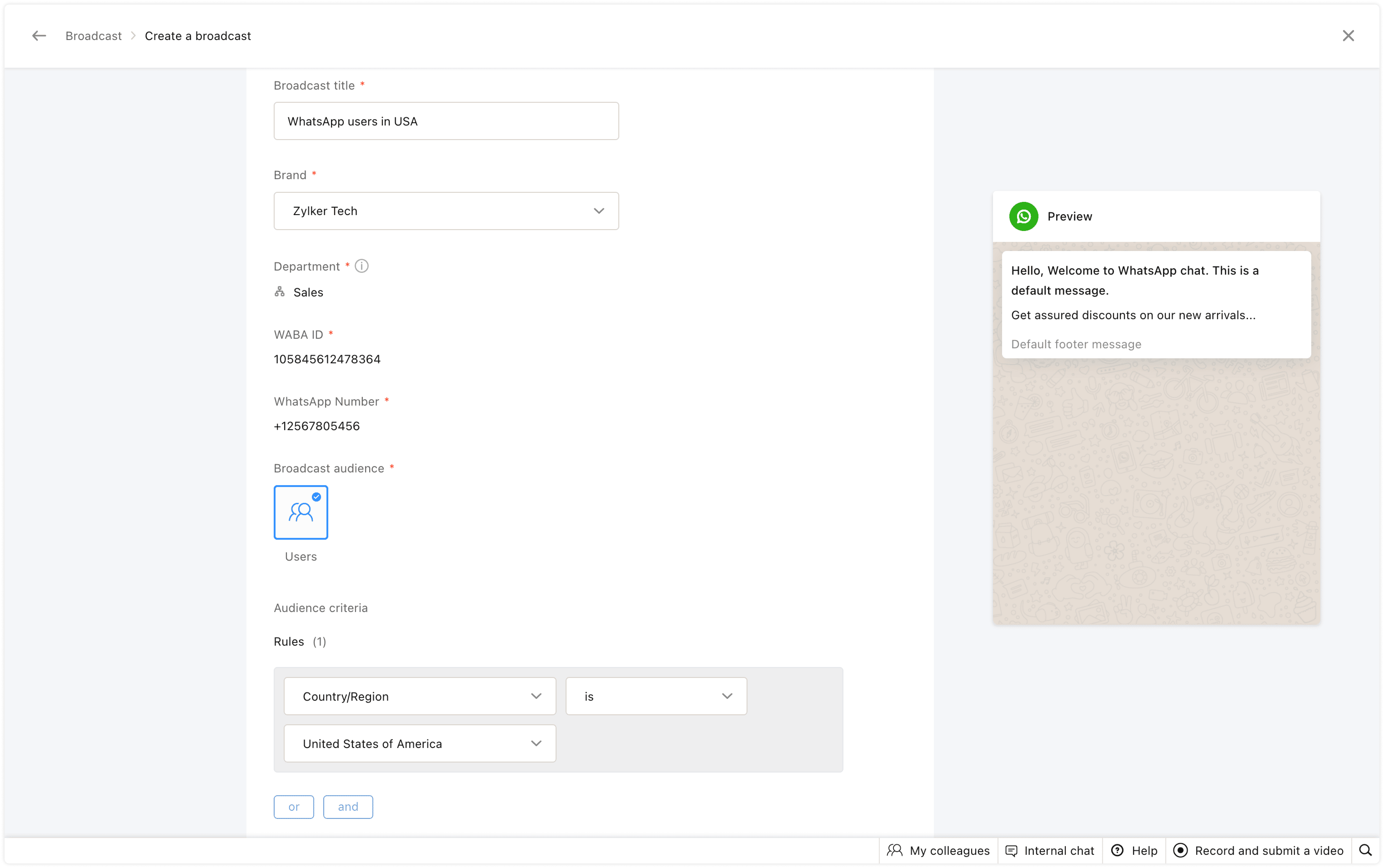This screenshot has width=1384, height=868.
Task: Click the My colleagues icon
Action: click(x=895, y=850)
